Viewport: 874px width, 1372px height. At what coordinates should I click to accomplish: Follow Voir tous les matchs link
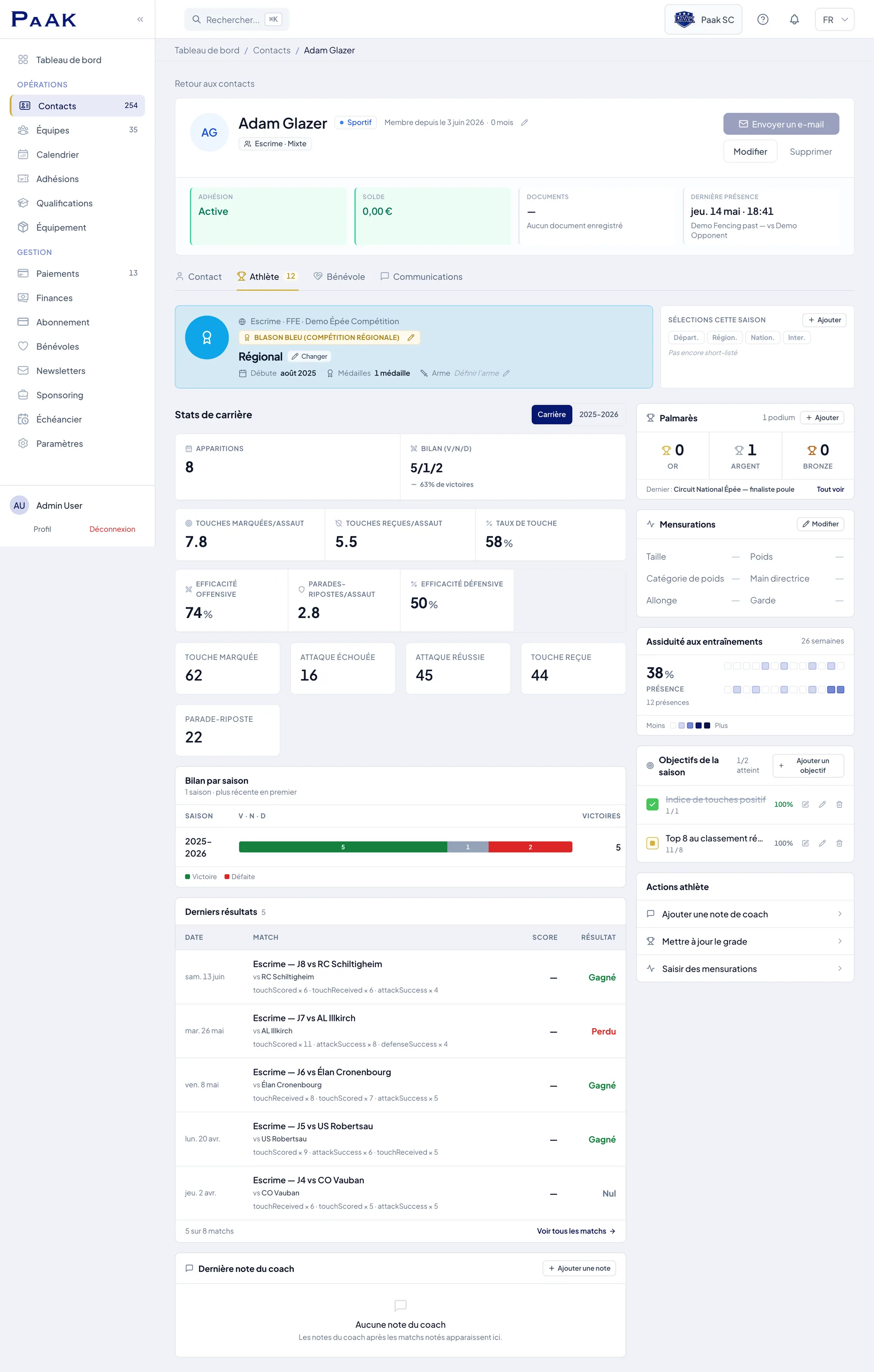576,1231
